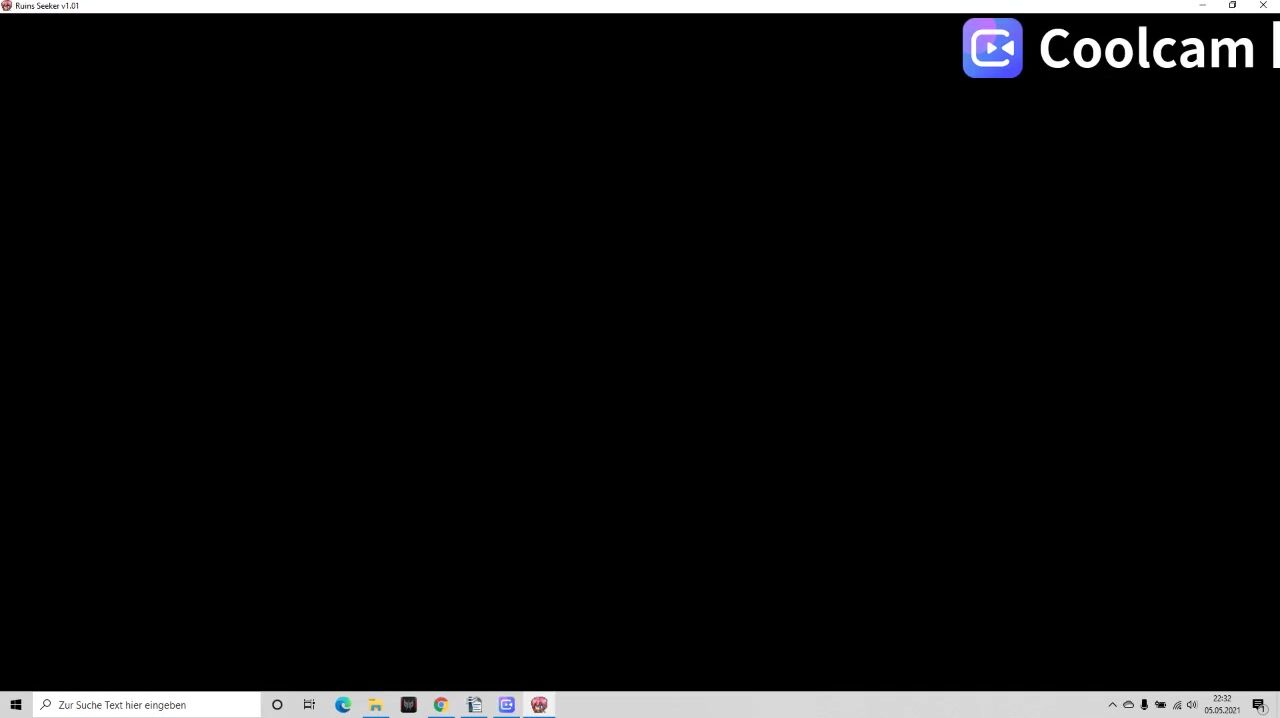Open the clipboard document app on taskbar
Viewport: 1280px width, 718px height.
pyautogui.click(x=474, y=705)
